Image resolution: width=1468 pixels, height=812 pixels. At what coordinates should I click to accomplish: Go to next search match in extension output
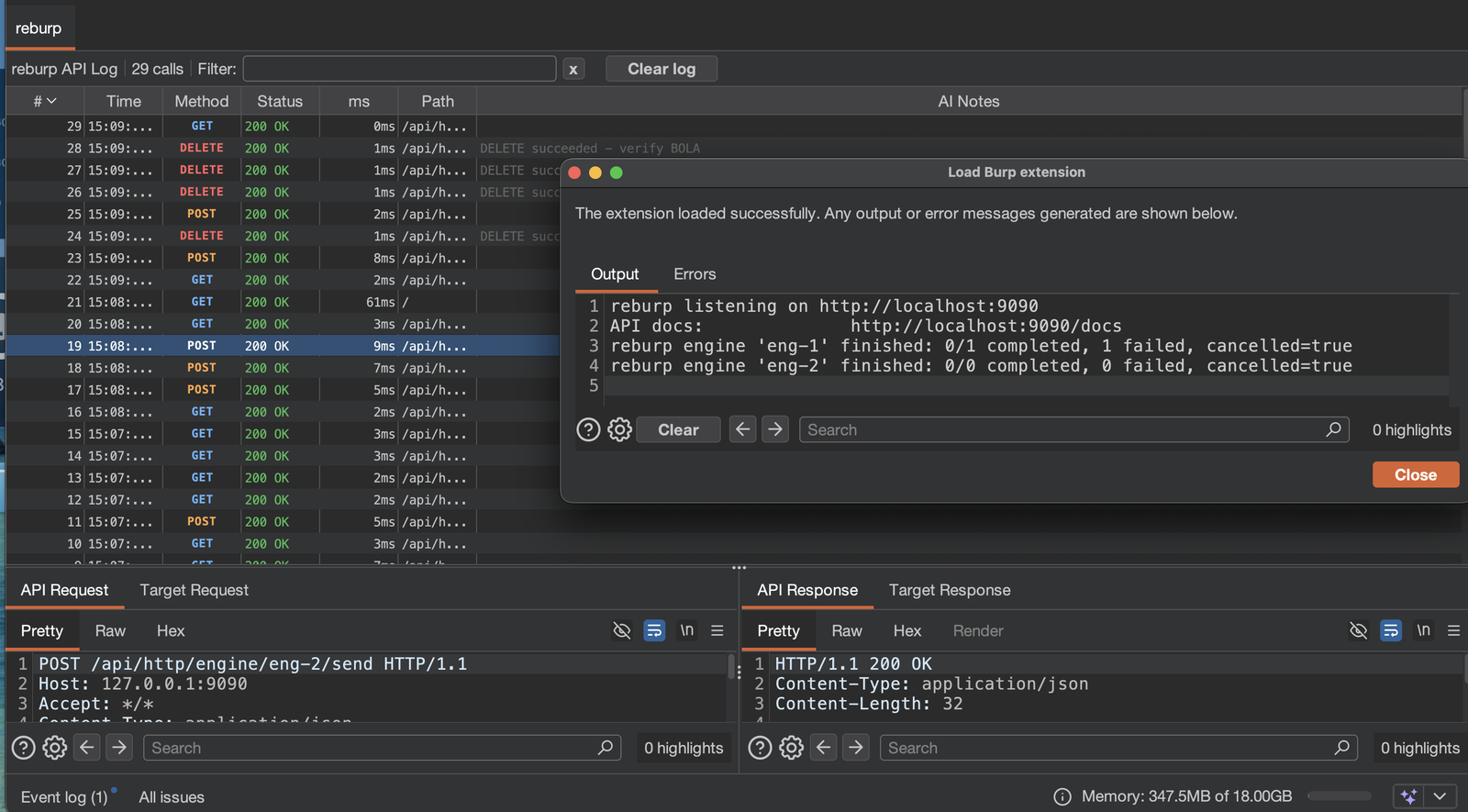pyautogui.click(x=775, y=429)
